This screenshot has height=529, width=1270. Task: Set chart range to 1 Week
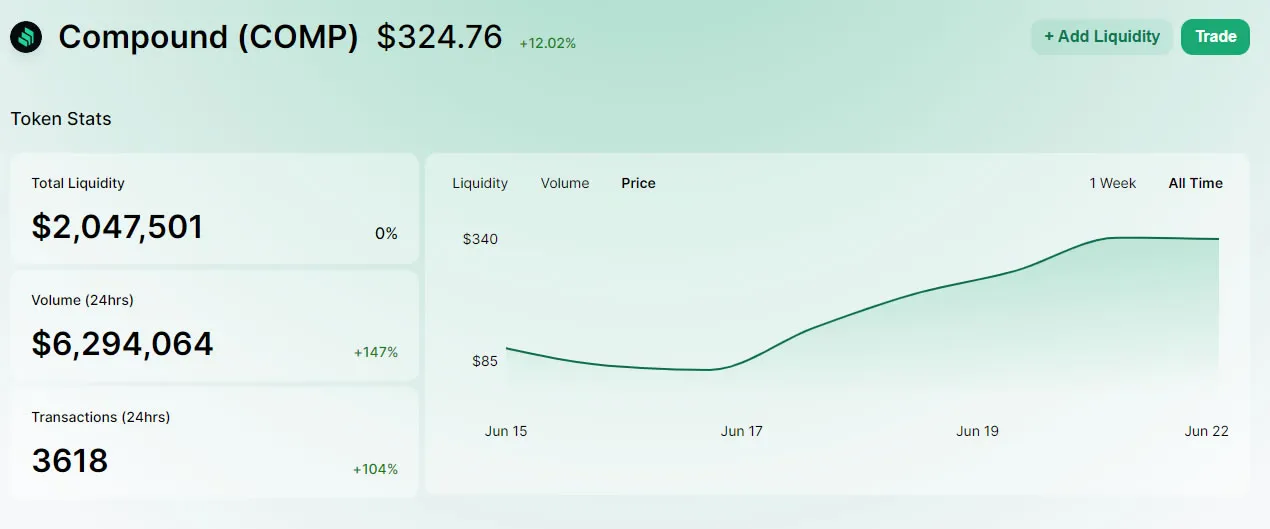click(x=1113, y=183)
